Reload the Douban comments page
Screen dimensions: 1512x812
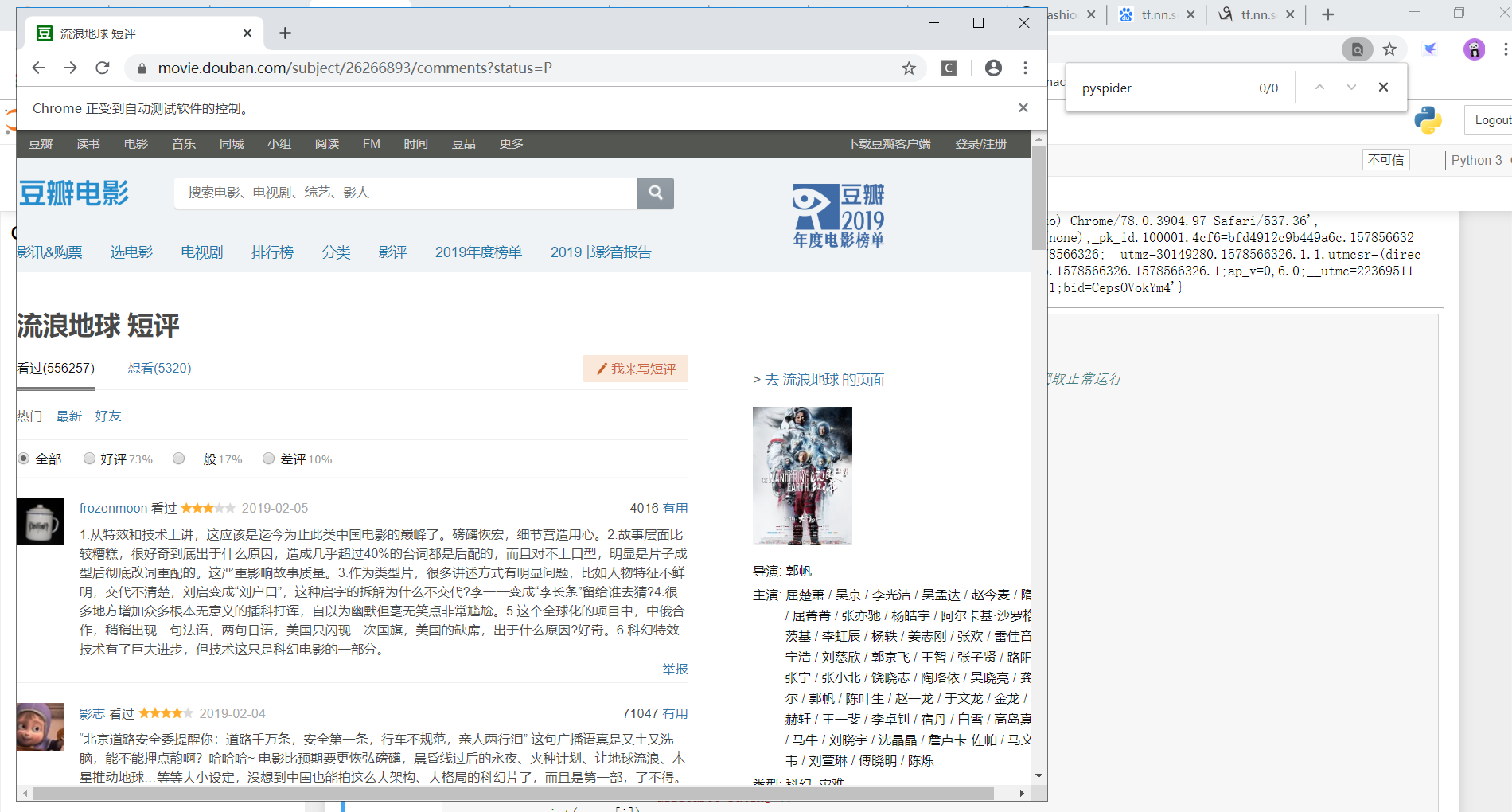click(102, 68)
